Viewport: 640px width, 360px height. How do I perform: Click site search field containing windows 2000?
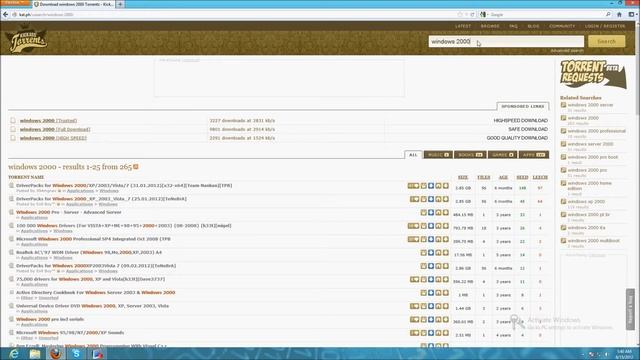point(506,41)
